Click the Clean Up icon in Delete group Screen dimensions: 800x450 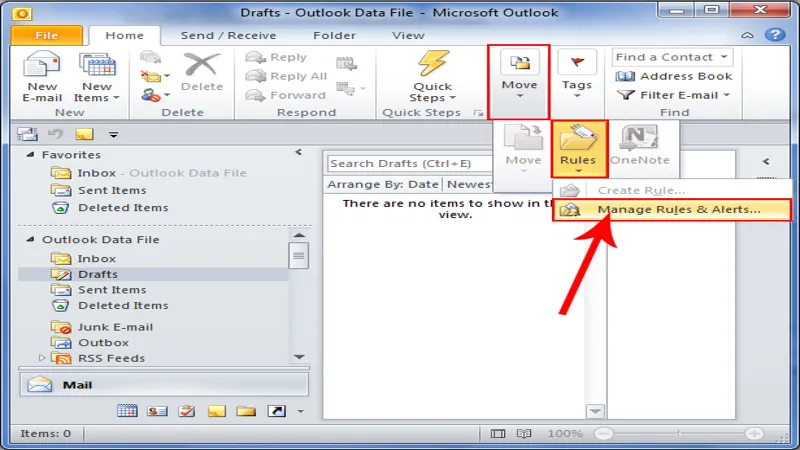(151, 77)
